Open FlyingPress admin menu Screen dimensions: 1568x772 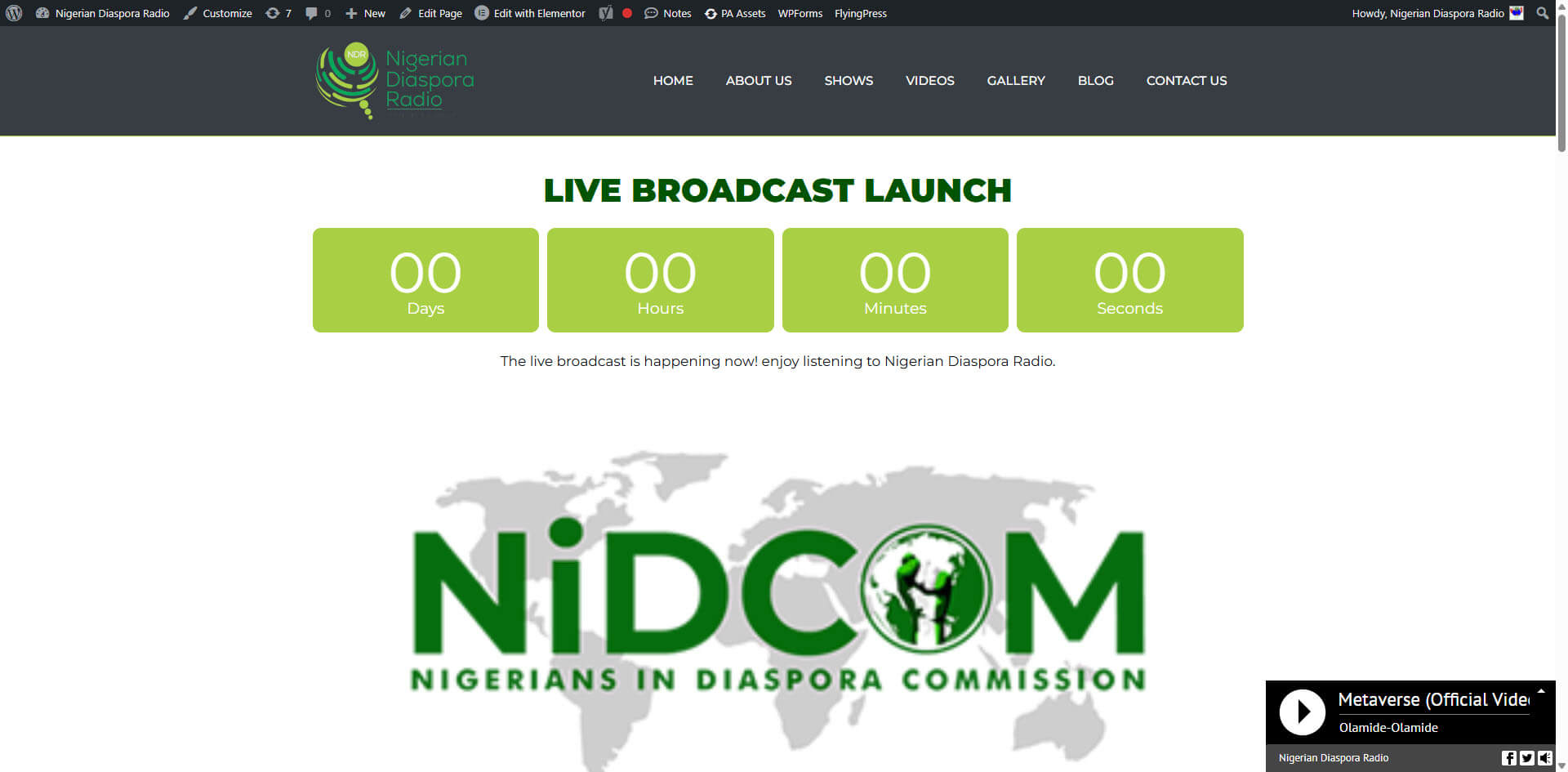coord(861,13)
